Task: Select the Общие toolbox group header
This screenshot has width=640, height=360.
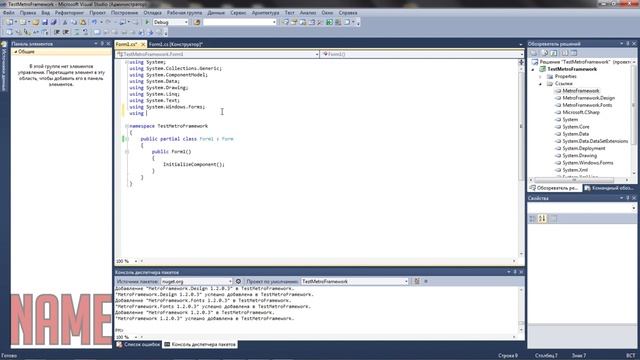Action: [61, 52]
